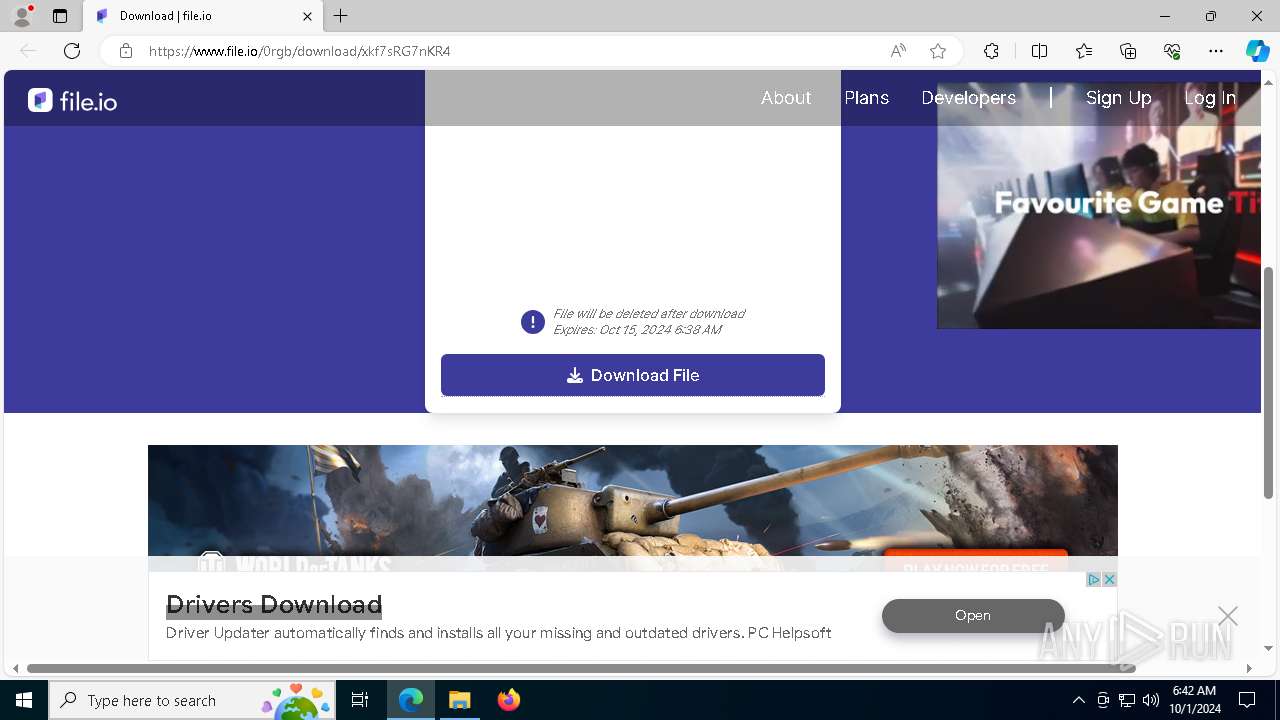1280x720 pixels.
Task: Close the Download | file.io tab
Action: coord(307,16)
